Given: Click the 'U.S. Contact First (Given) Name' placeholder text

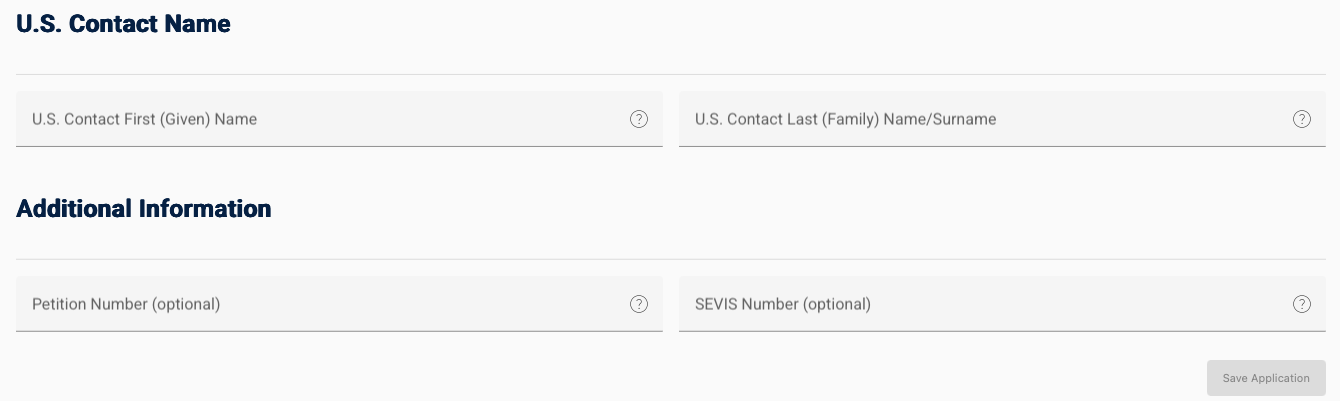Looking at the screenshot, I should (x=144, y=119).
